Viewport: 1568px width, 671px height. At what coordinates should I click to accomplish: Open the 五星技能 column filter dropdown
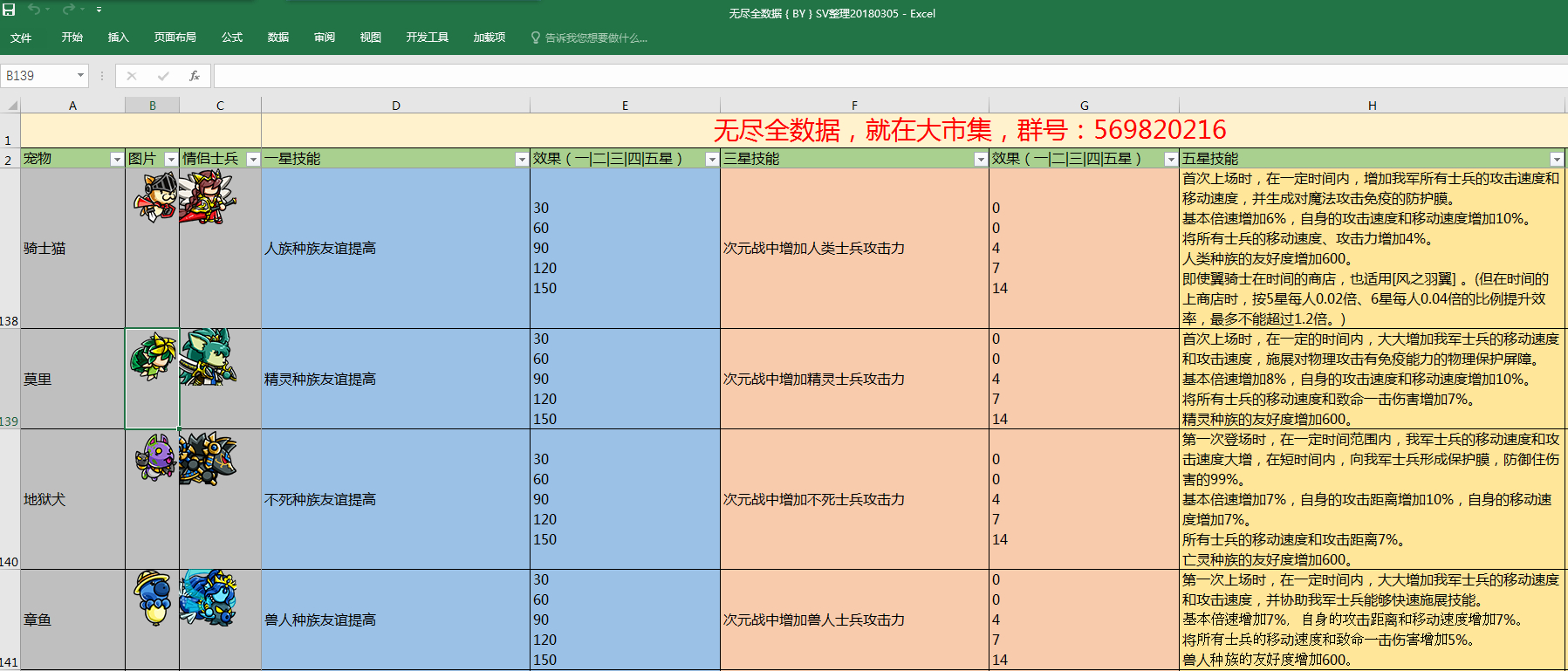point(1557,159)
